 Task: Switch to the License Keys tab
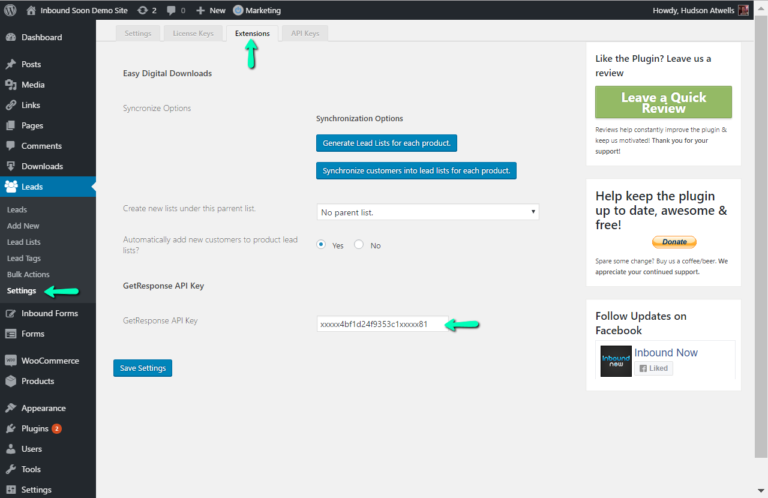pyautogui.click(x=193, y=33)
